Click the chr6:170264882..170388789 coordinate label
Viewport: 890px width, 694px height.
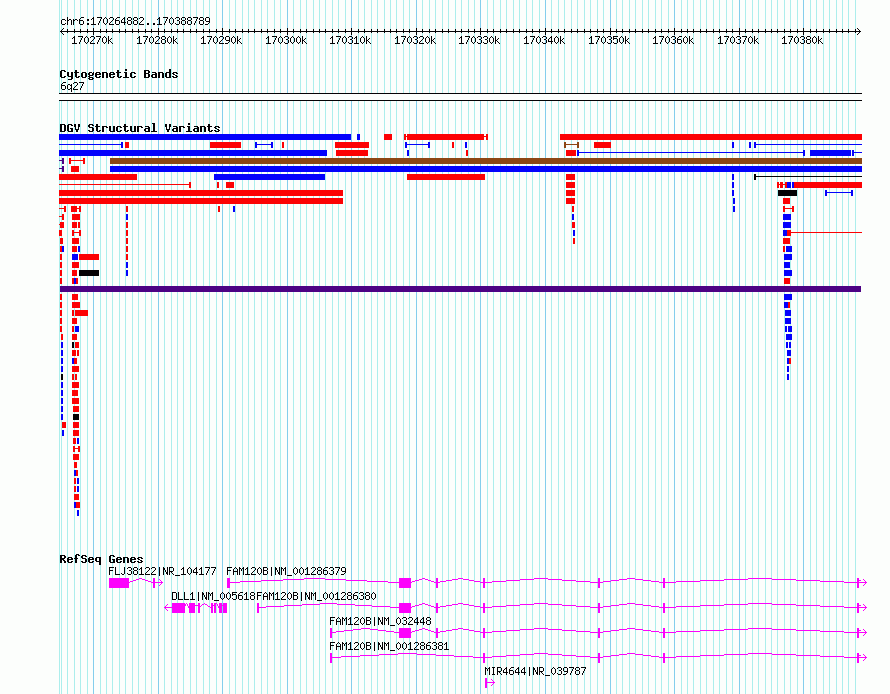click(x=135, y=21)
